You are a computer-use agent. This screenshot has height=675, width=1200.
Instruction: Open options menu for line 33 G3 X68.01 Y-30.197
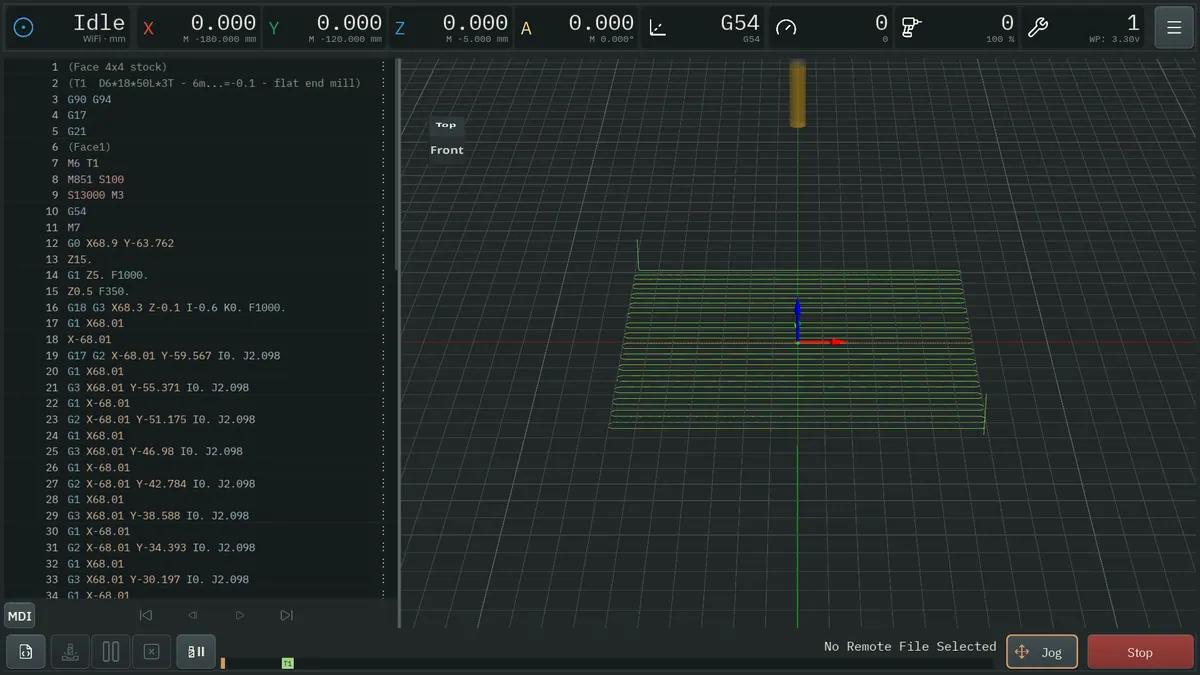(x=383, y=579)
